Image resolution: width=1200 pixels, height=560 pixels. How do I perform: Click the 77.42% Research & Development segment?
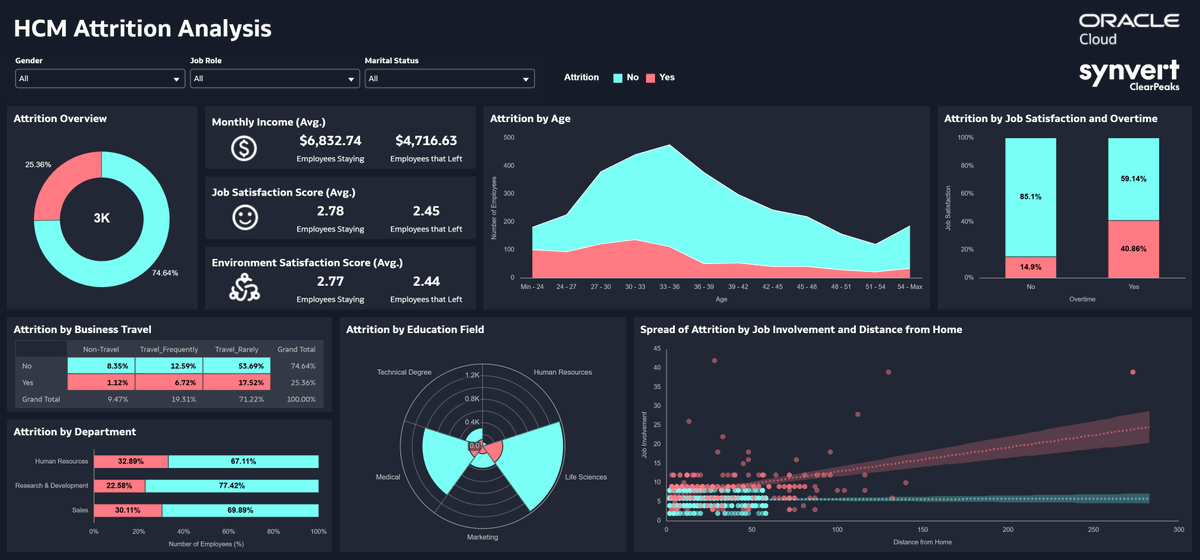pyautogui.click(x=232, y=486)
